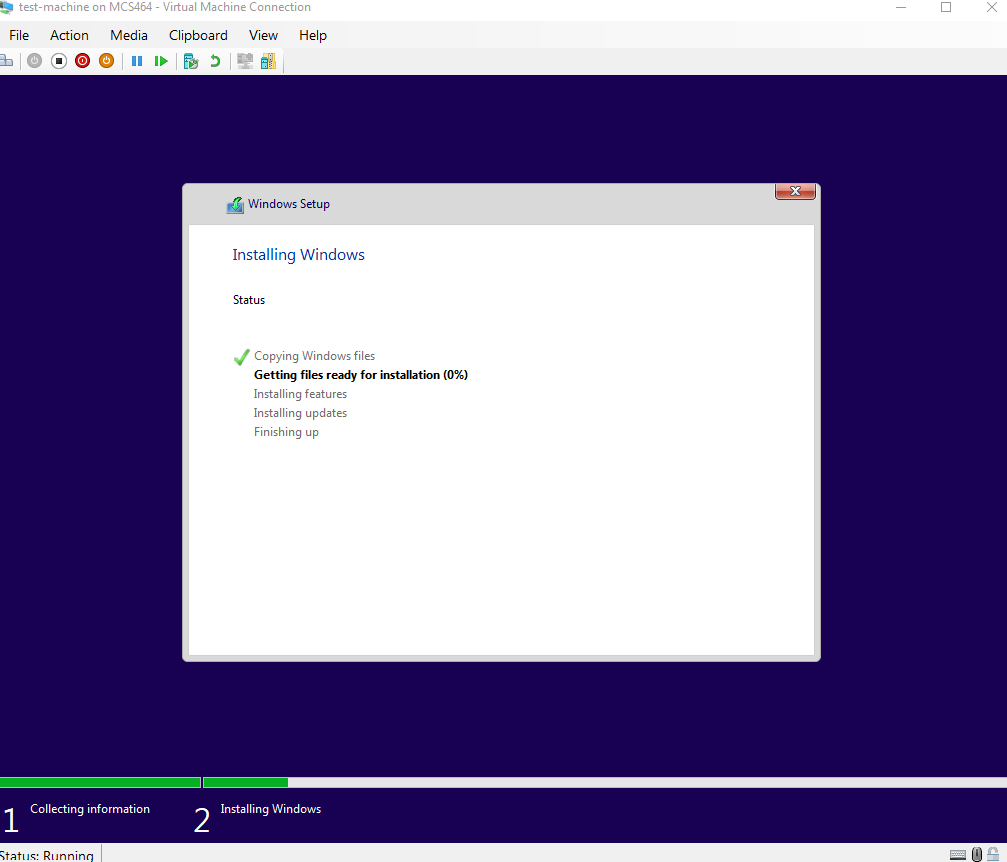1007x862 pixels.
Task: Click the greyed-out Start power icon
Action: coord(35,61)
